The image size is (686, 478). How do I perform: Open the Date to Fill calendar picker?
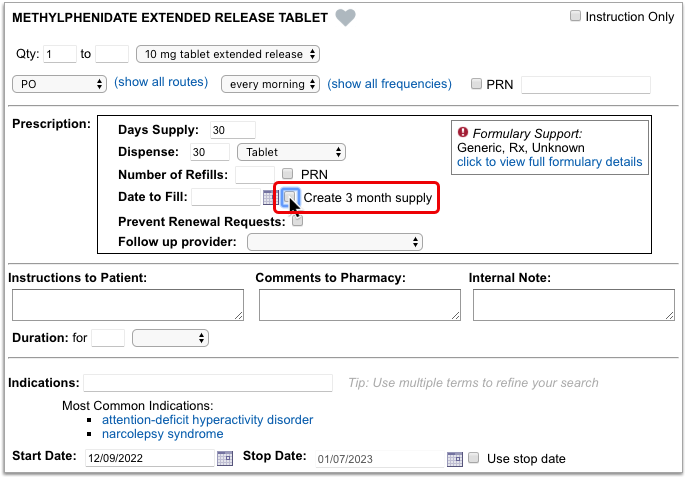[x=270, y=197]
